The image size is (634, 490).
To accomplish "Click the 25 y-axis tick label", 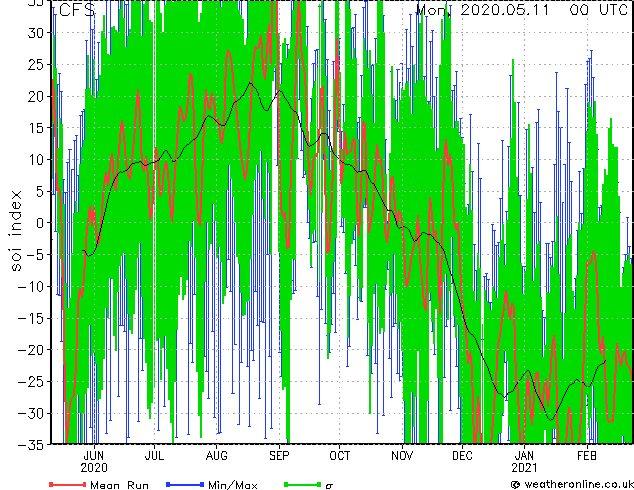I will tap(36, 64).
